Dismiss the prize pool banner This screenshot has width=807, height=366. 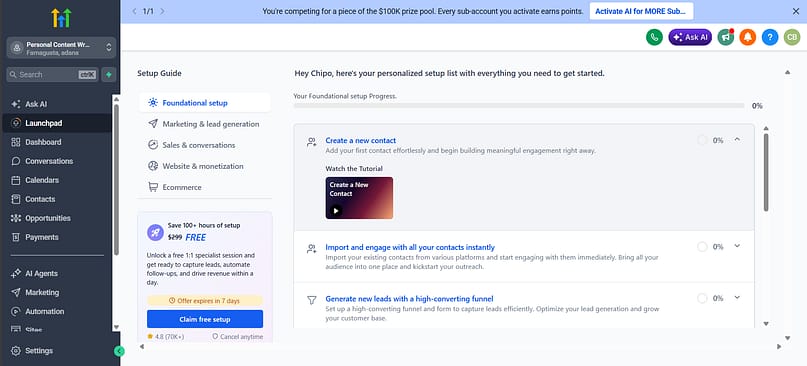[x=796, y=11]
